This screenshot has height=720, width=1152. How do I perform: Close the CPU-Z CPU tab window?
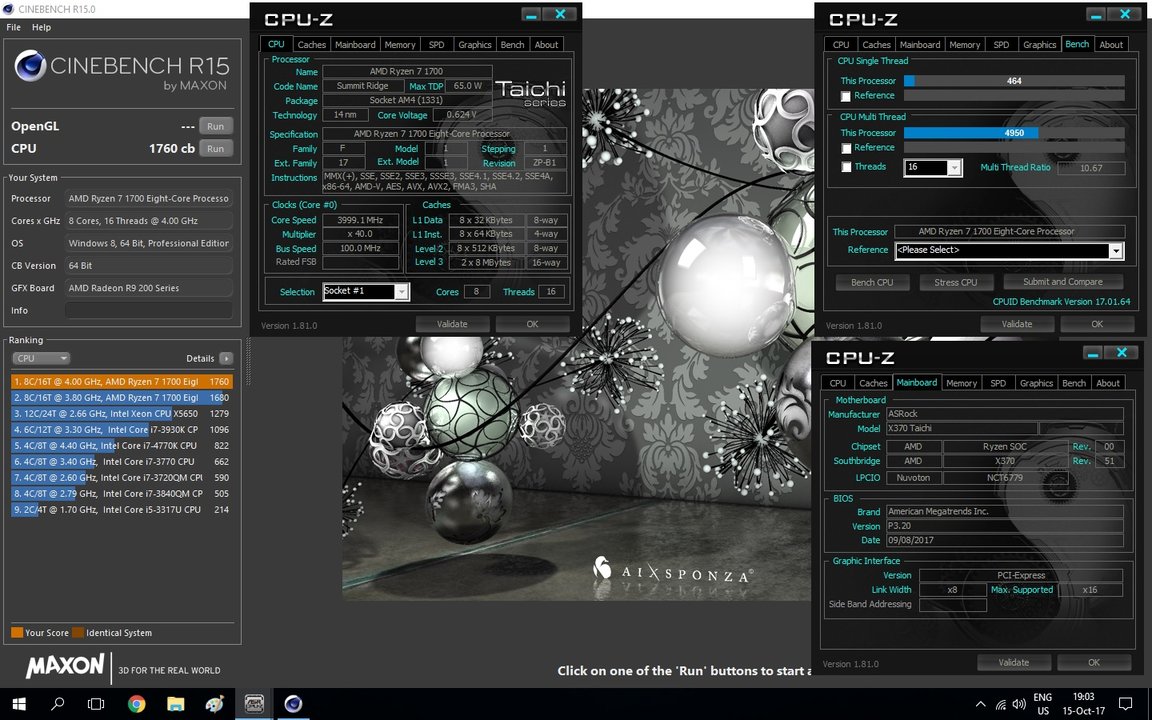point(560,15)
